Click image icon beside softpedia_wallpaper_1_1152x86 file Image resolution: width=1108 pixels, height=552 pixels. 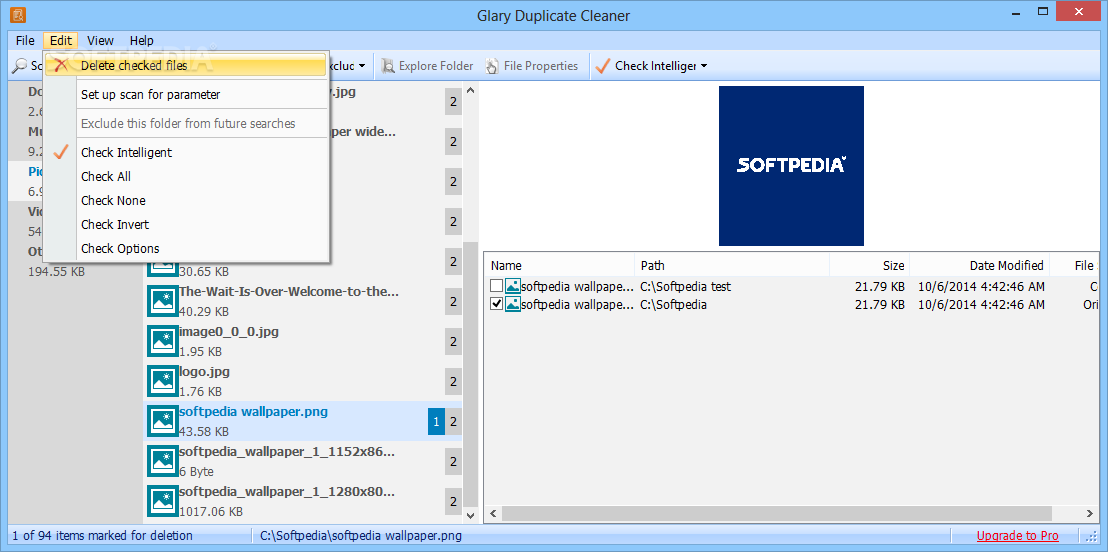coord(163,461)
